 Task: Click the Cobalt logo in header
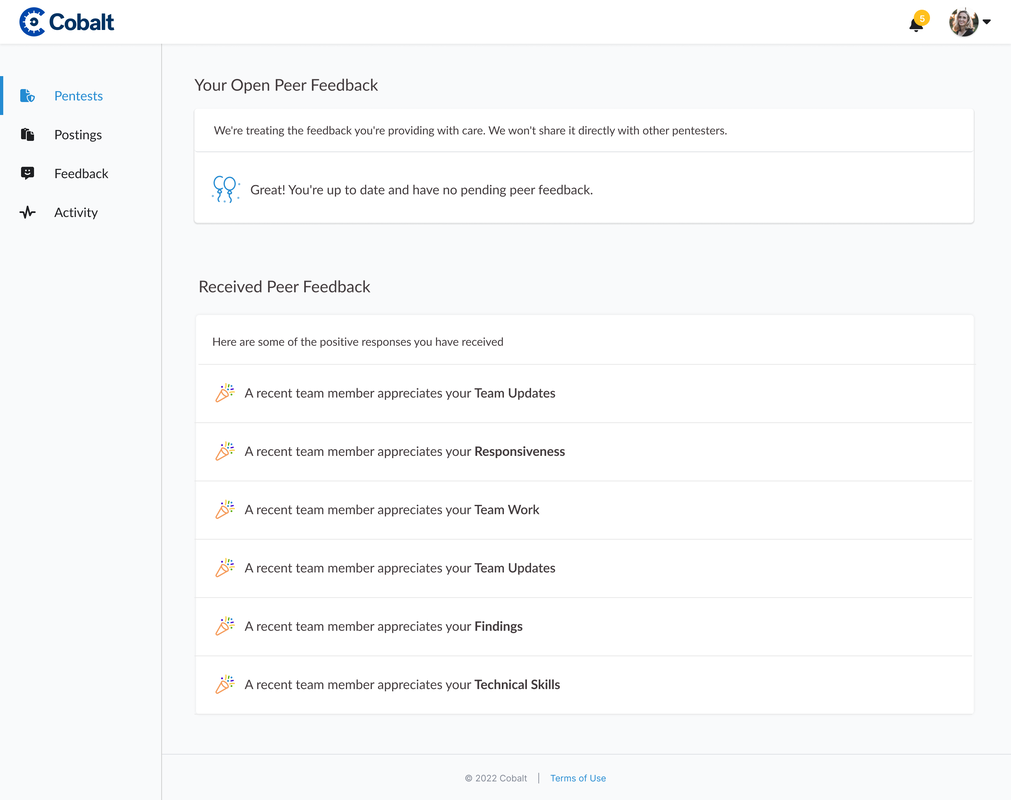[67, 22]
